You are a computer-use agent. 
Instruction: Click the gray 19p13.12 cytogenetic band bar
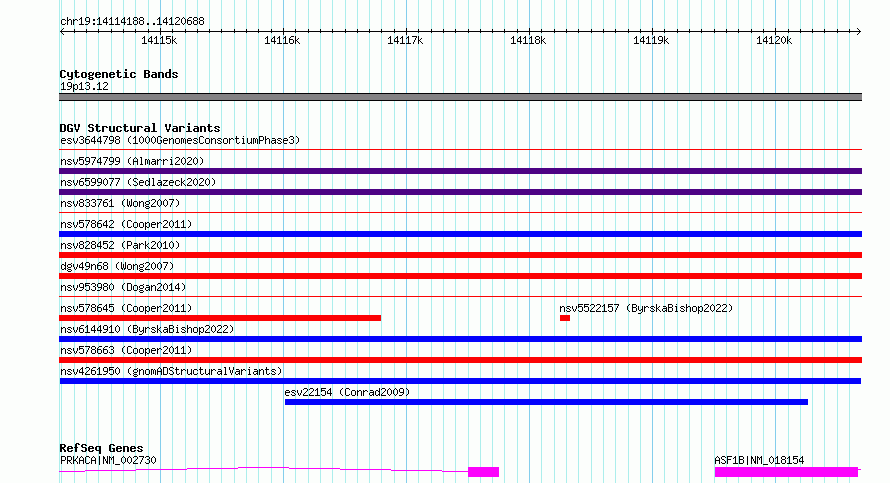coord(460,97)
